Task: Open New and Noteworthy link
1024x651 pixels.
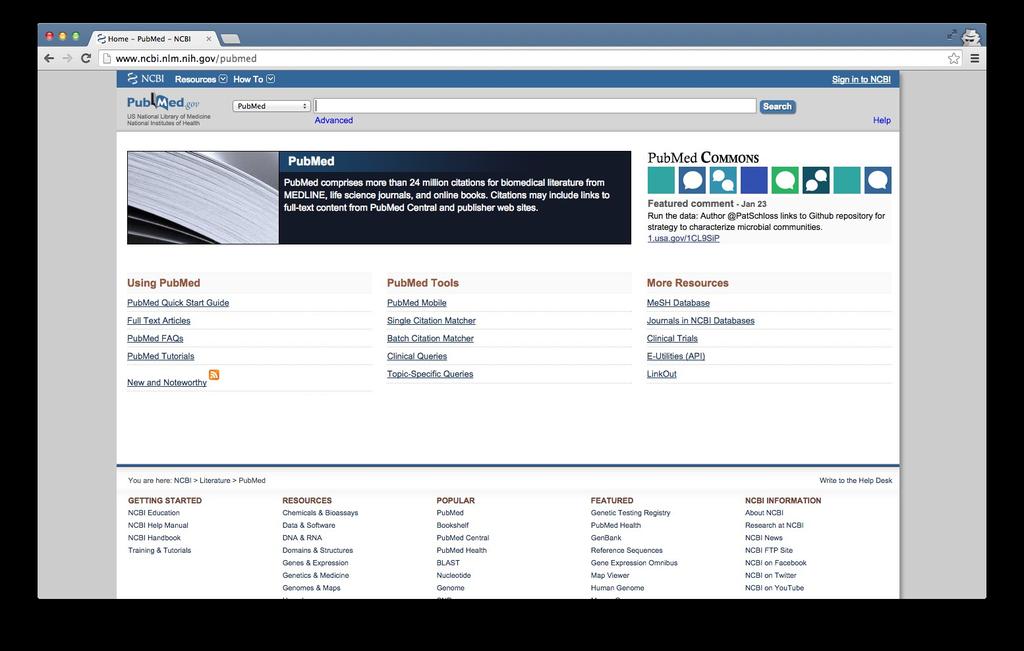Action: click(167, 383)
